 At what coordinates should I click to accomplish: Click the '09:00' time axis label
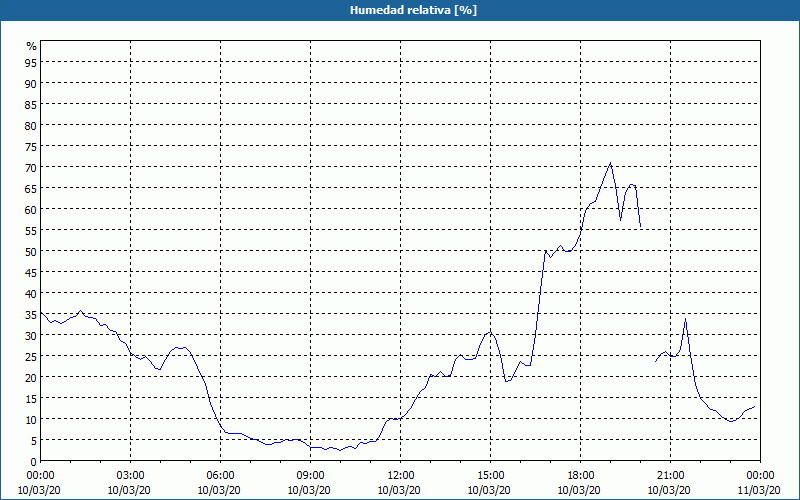click(310, 476)
